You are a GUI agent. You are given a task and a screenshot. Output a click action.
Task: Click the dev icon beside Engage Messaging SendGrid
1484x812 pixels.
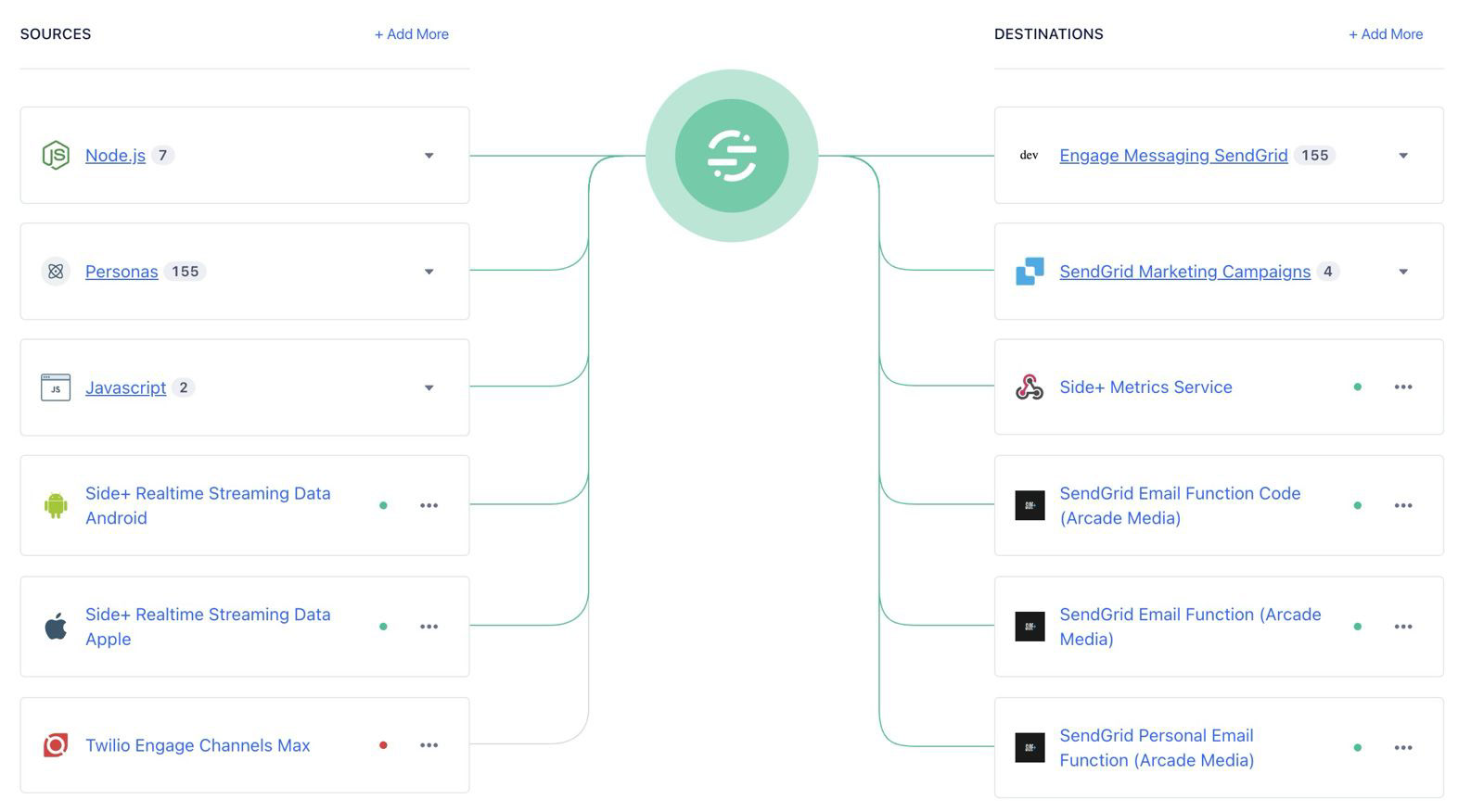[x=1030, y=155]
